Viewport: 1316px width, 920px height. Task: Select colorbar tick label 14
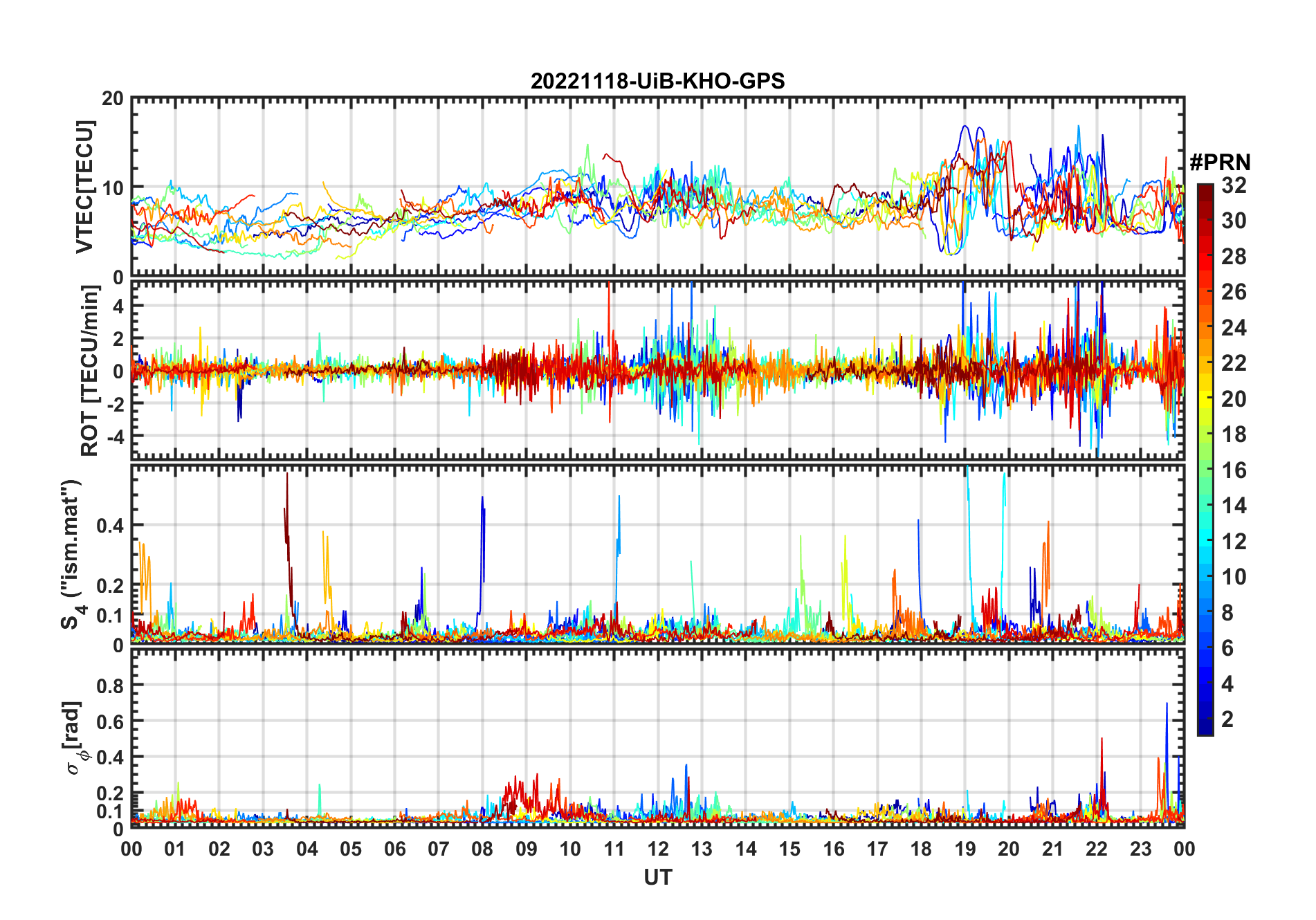point(1234,505)
